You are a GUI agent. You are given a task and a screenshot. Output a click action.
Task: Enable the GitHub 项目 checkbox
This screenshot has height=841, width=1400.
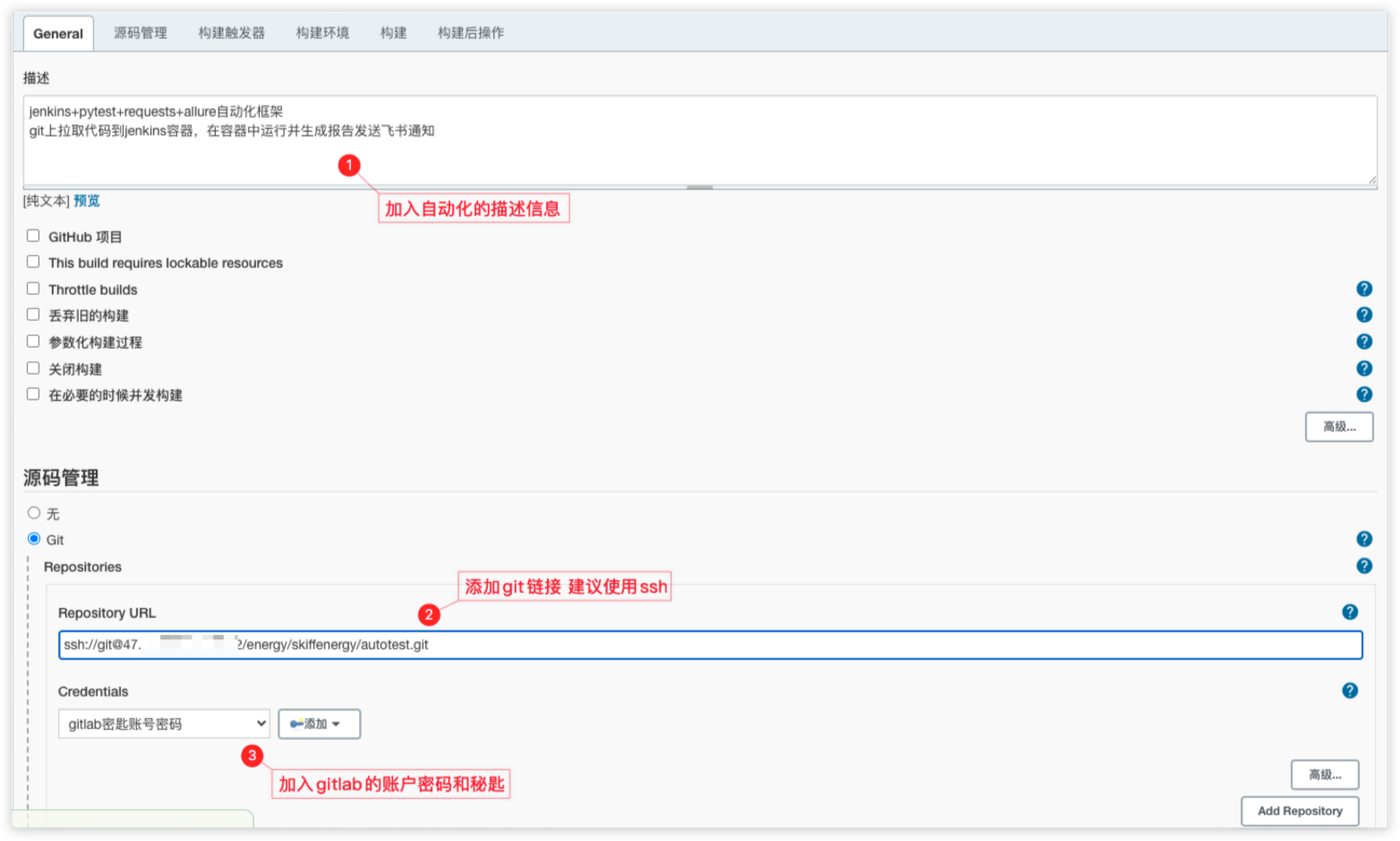pyautogui.click(x=34, y=236)
